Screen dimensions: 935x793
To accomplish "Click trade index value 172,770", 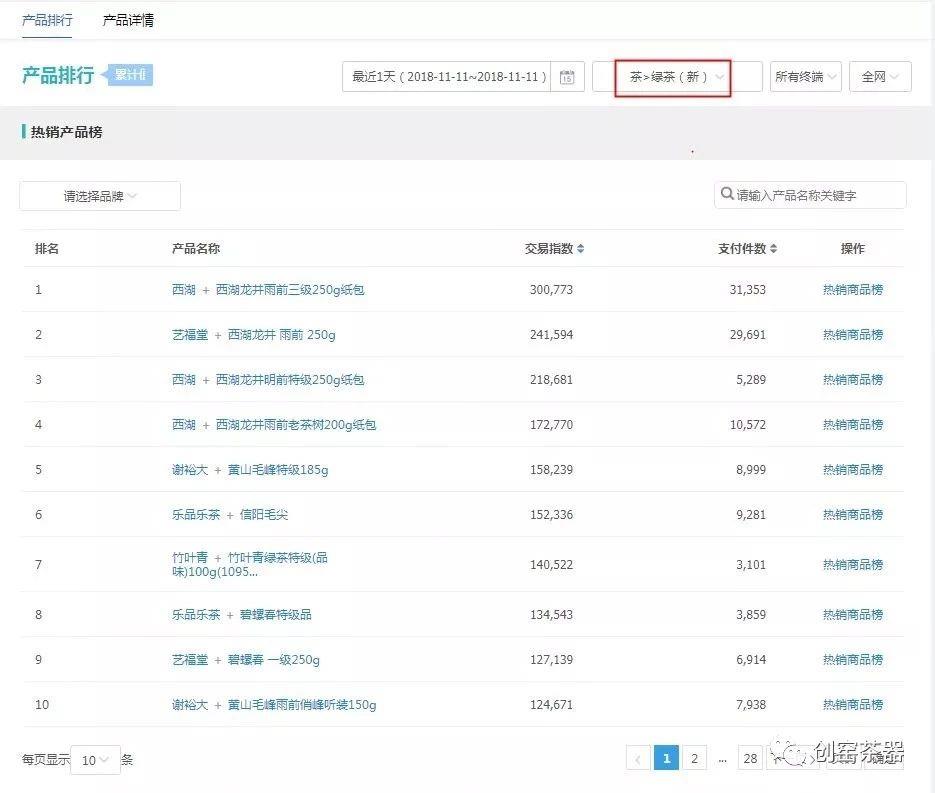I will (552, 425).
